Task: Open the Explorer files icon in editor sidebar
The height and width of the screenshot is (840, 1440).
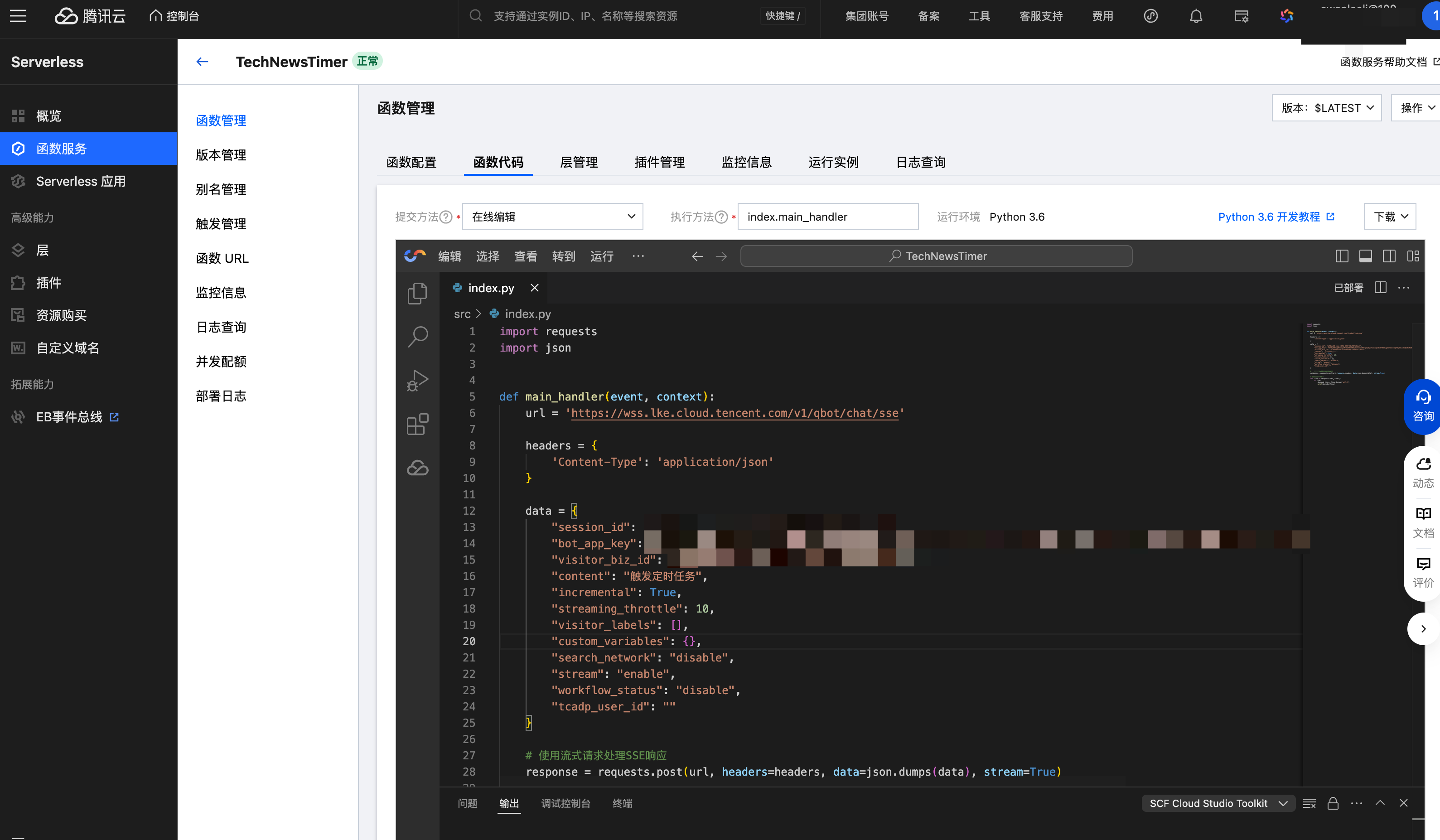Action: (417, 294)
